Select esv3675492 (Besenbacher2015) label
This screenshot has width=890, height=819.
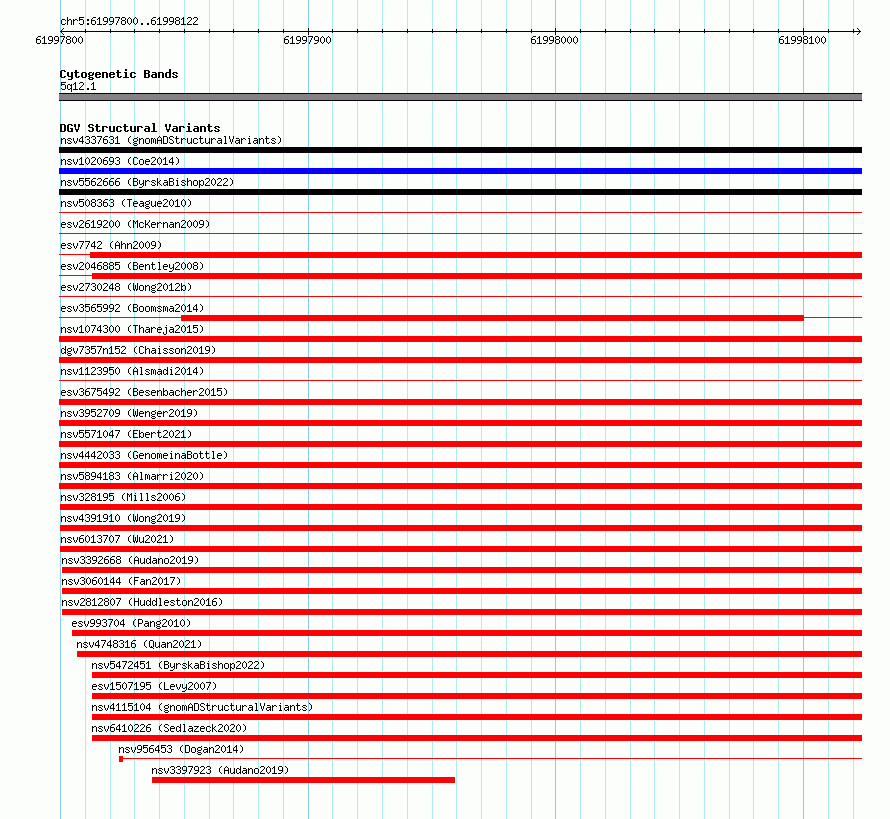click(x=144, y=392)
